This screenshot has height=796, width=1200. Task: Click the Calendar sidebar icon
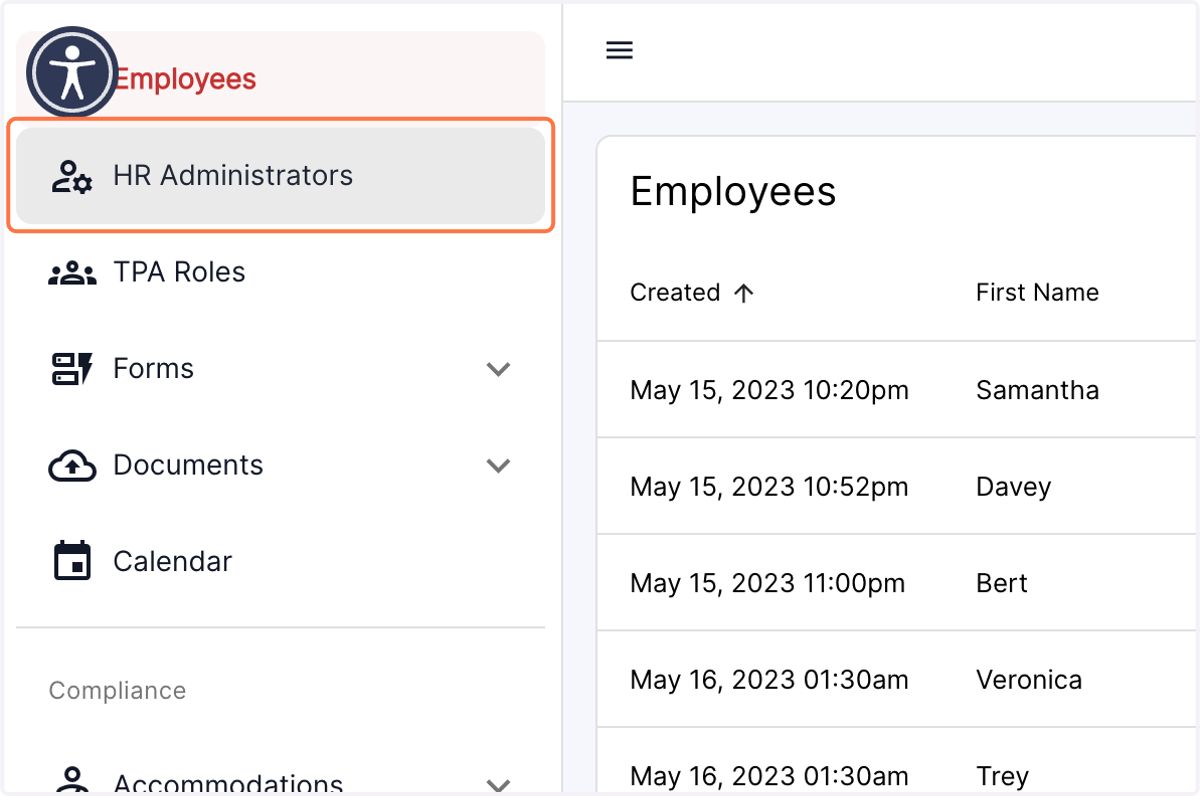(x=72, y=561)
